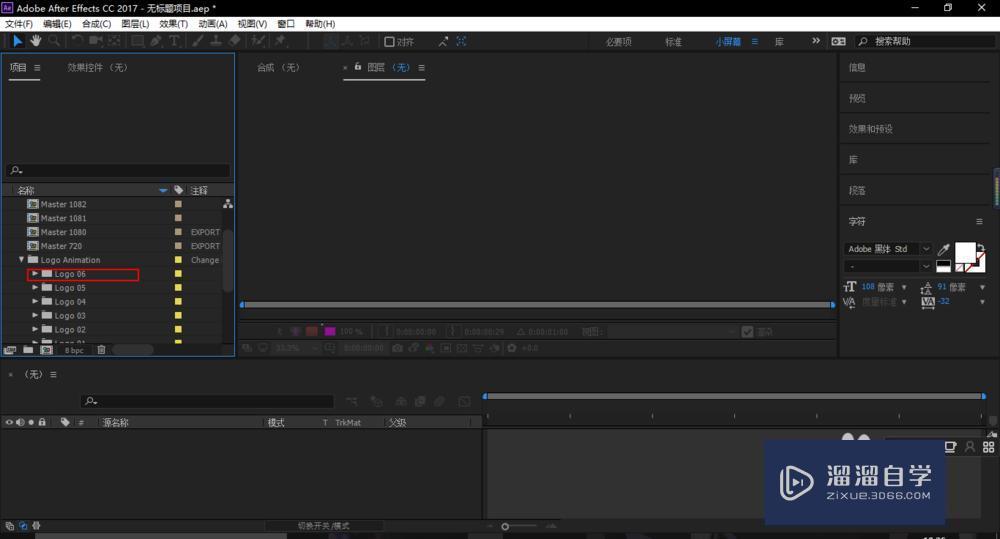Click the white fill color swatch

(x=964, y=253)
